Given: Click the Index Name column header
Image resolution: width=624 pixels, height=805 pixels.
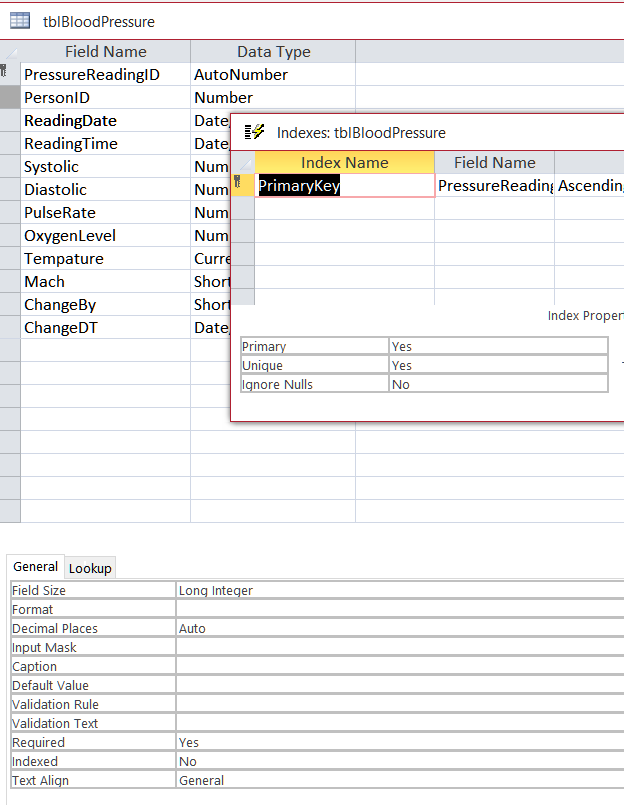Looking at the screenshot, I should coord(345,162).
